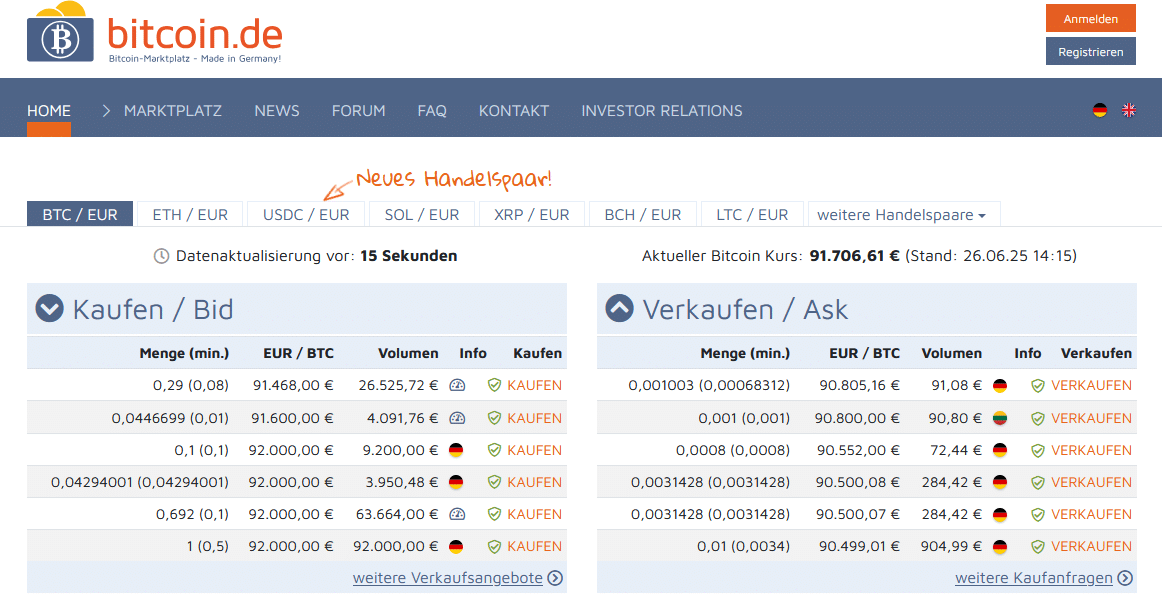Viewport: 1162px width, 599px height.
Task: Click the German flag in the 9.200,00 € row
Action: 456,450
